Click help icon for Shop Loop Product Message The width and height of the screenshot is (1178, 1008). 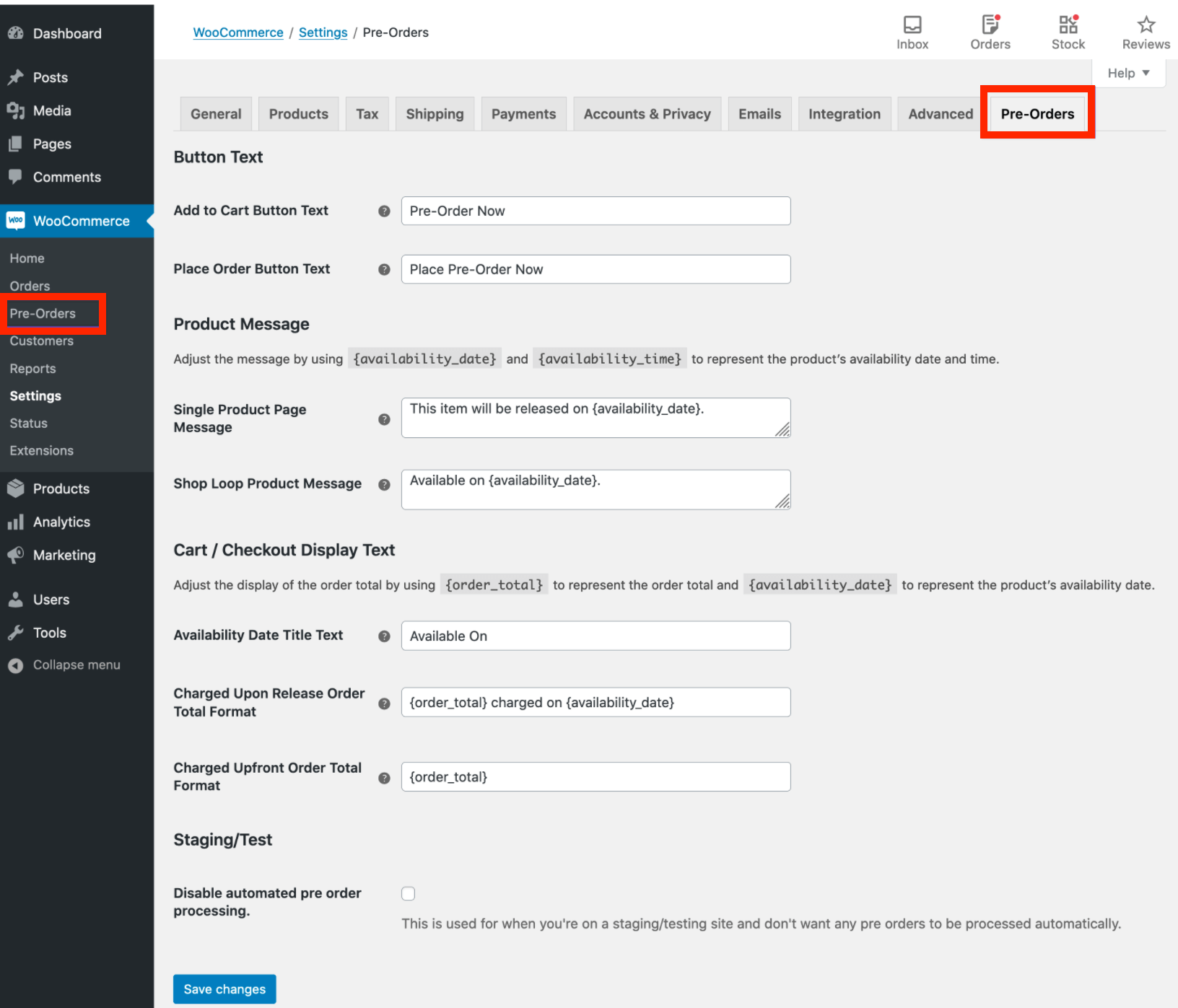384,485
